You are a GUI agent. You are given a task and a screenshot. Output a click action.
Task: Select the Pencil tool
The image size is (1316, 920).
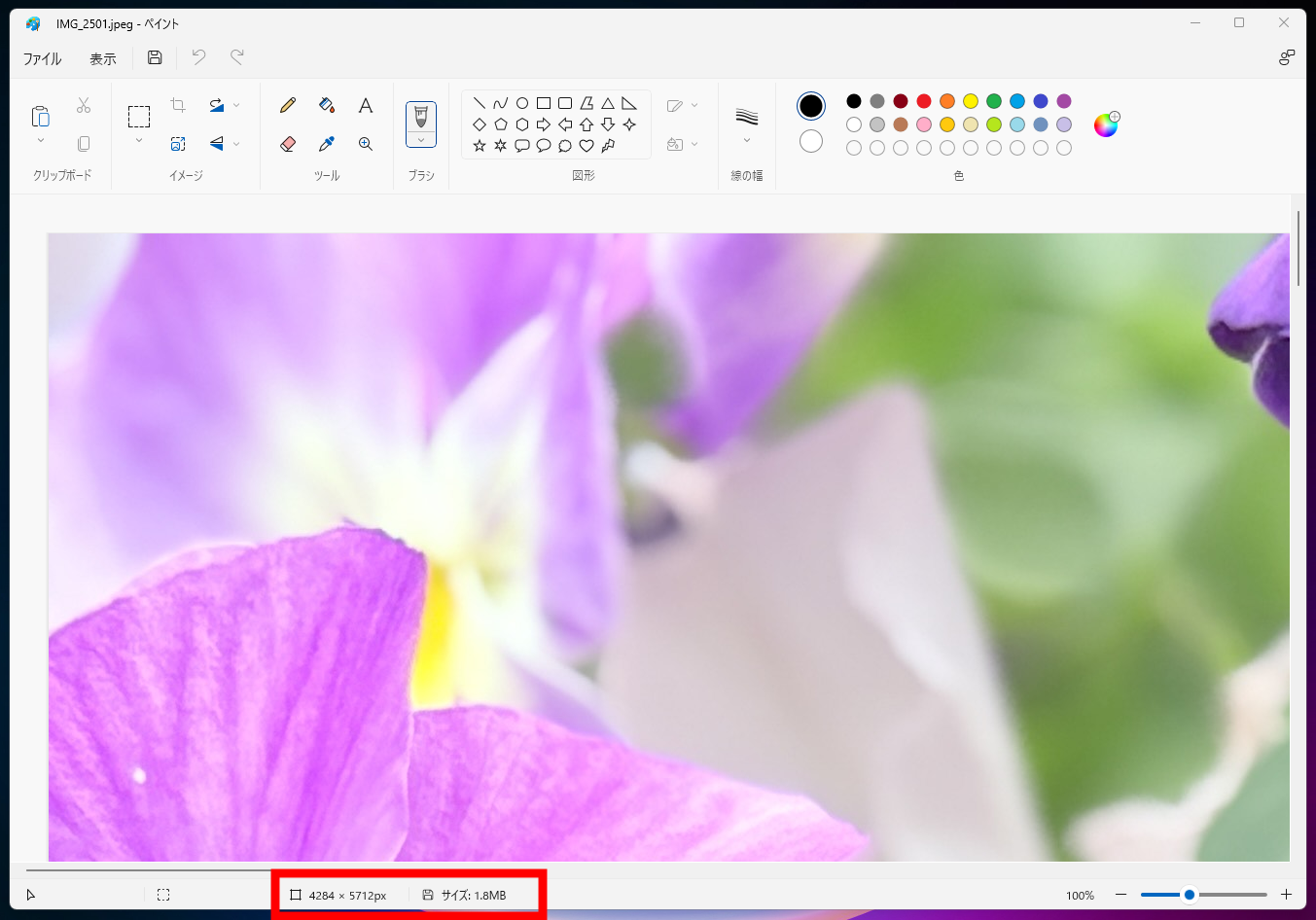pyautogui.click(x=288, y=105)
